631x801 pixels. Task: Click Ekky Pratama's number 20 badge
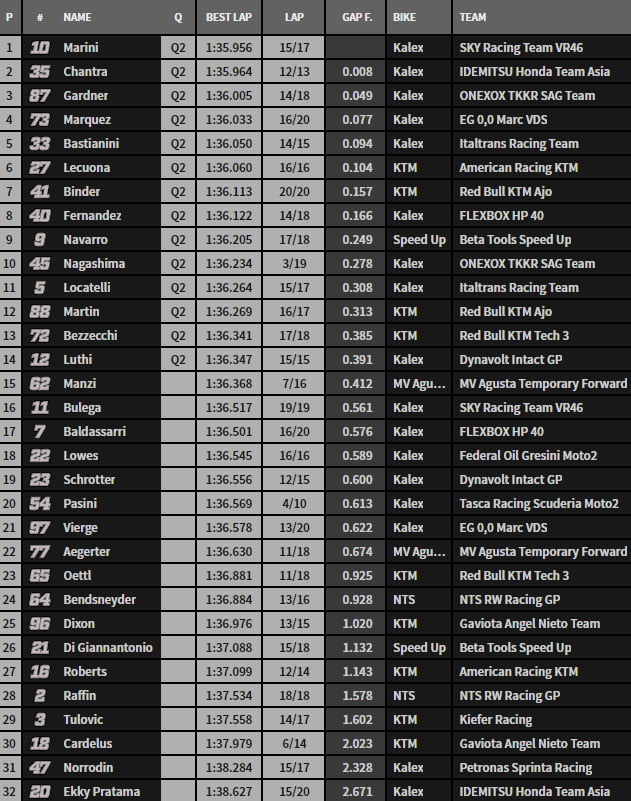41,791
